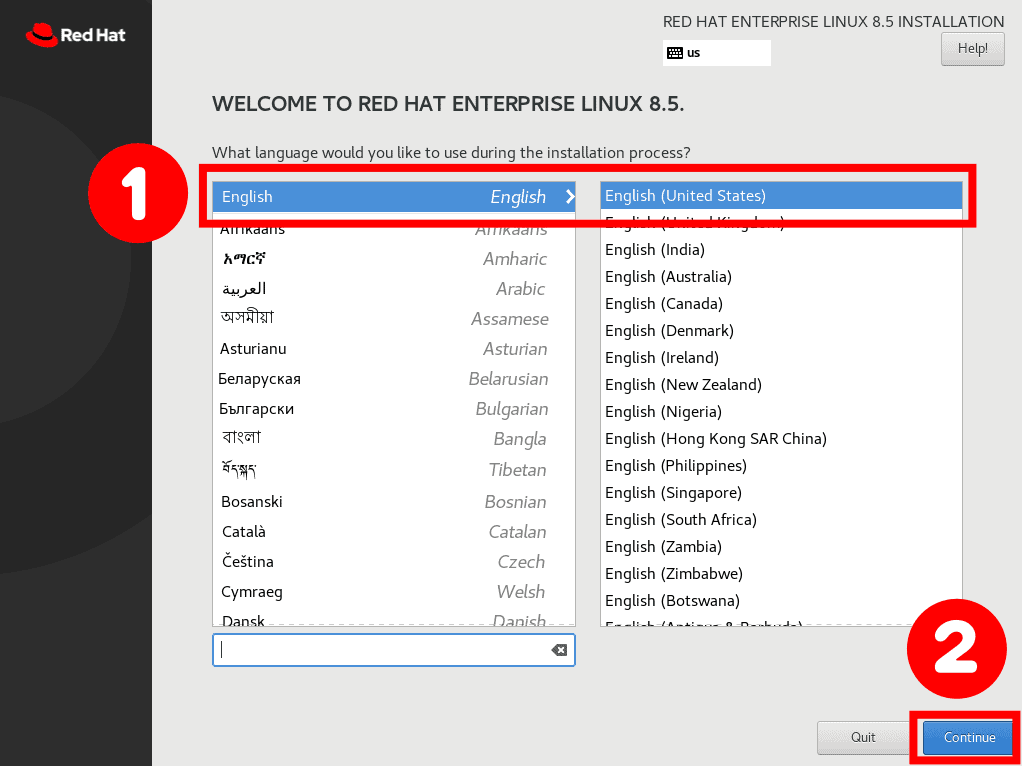Select Čeština (Czech) language
This screenshot has width=1022, height=766.
tap(394, 561)
